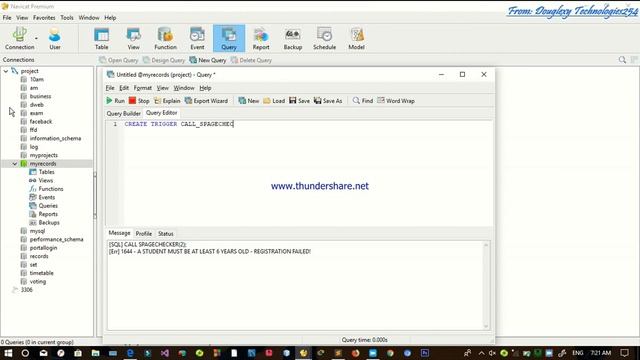Click the message panel vertical scrollbar
640x360 pixels.
[x=486, y=285]
